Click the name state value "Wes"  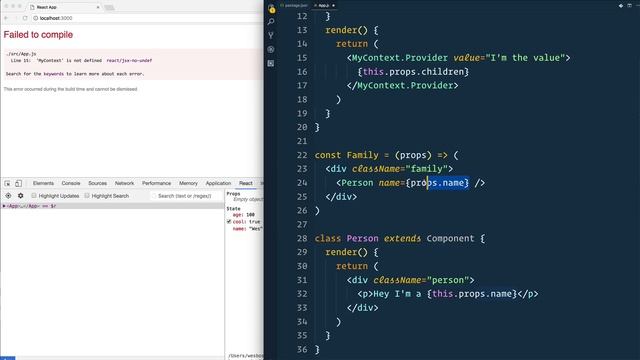click(256, 229)
